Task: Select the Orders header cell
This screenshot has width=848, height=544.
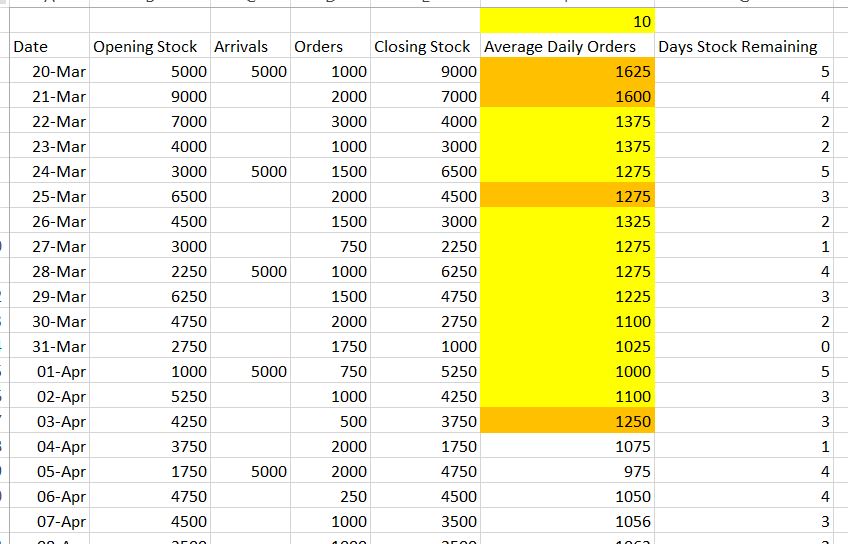Action: tap(330, 47)
